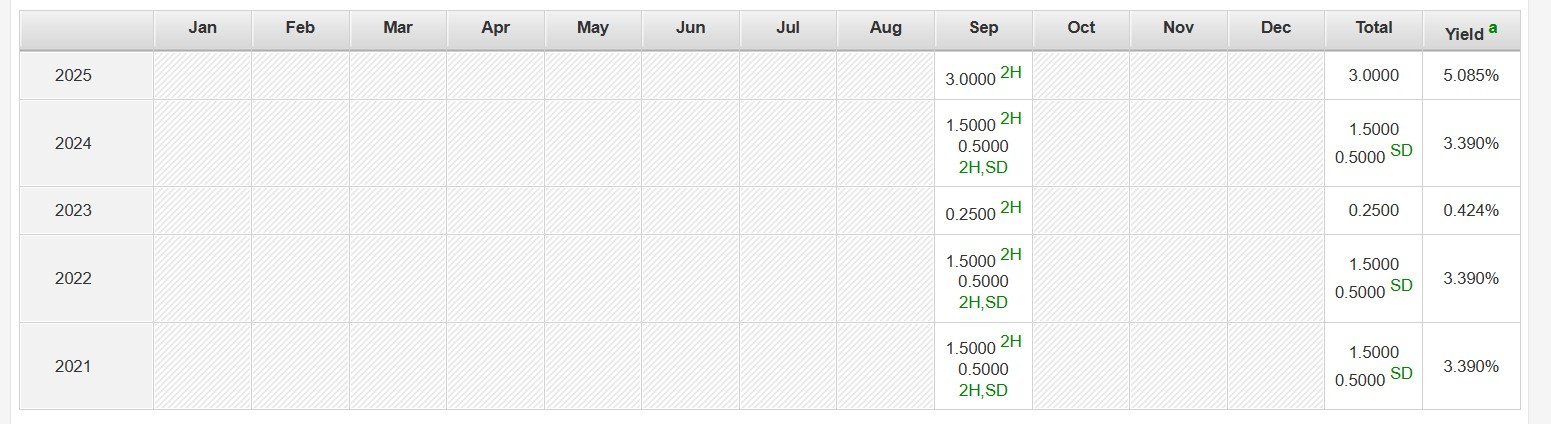1551x424 pixels.
Task: Click the 2021 row label
Action: [x=73, y=366]
